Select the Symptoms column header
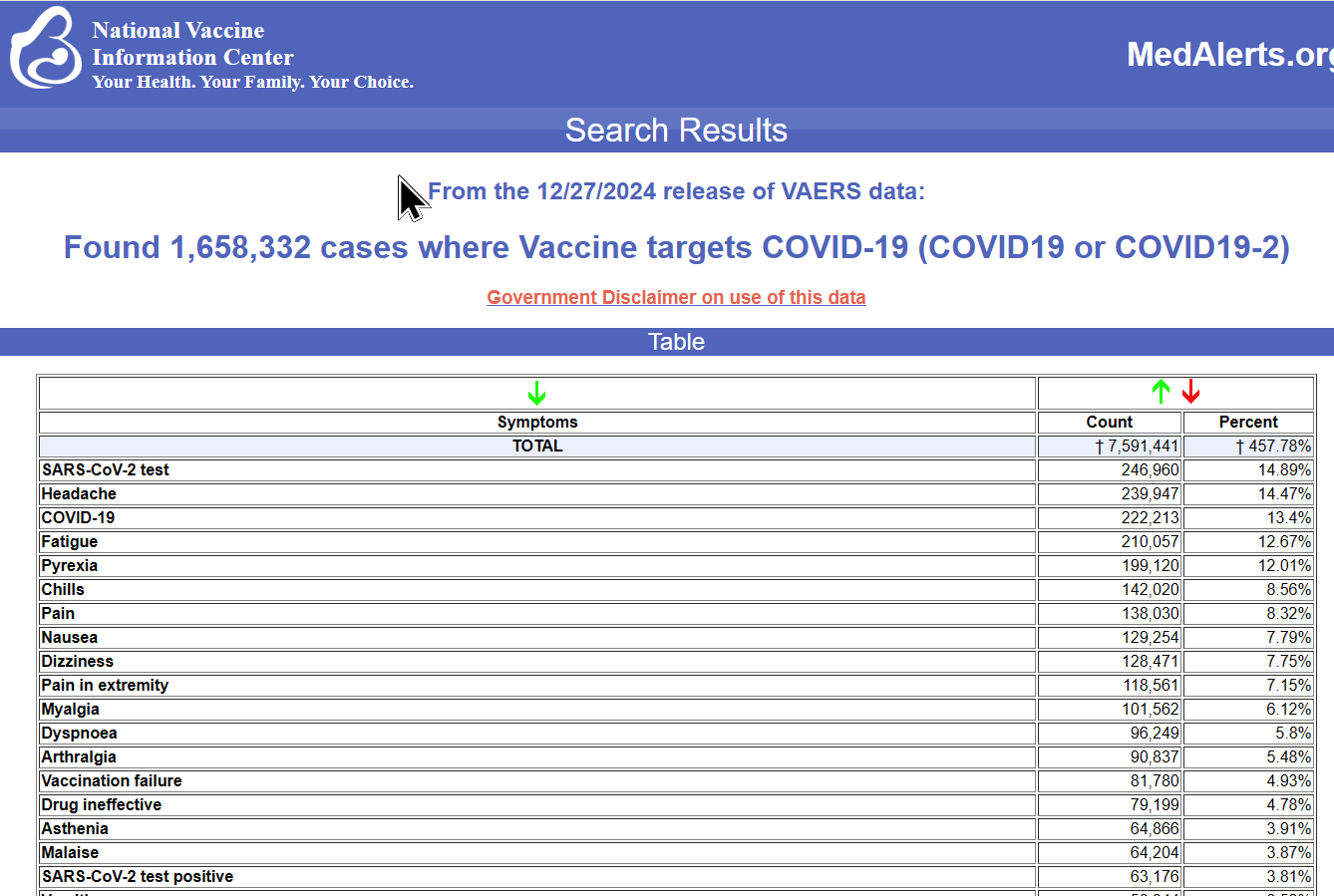 click(x=536, y=422)
